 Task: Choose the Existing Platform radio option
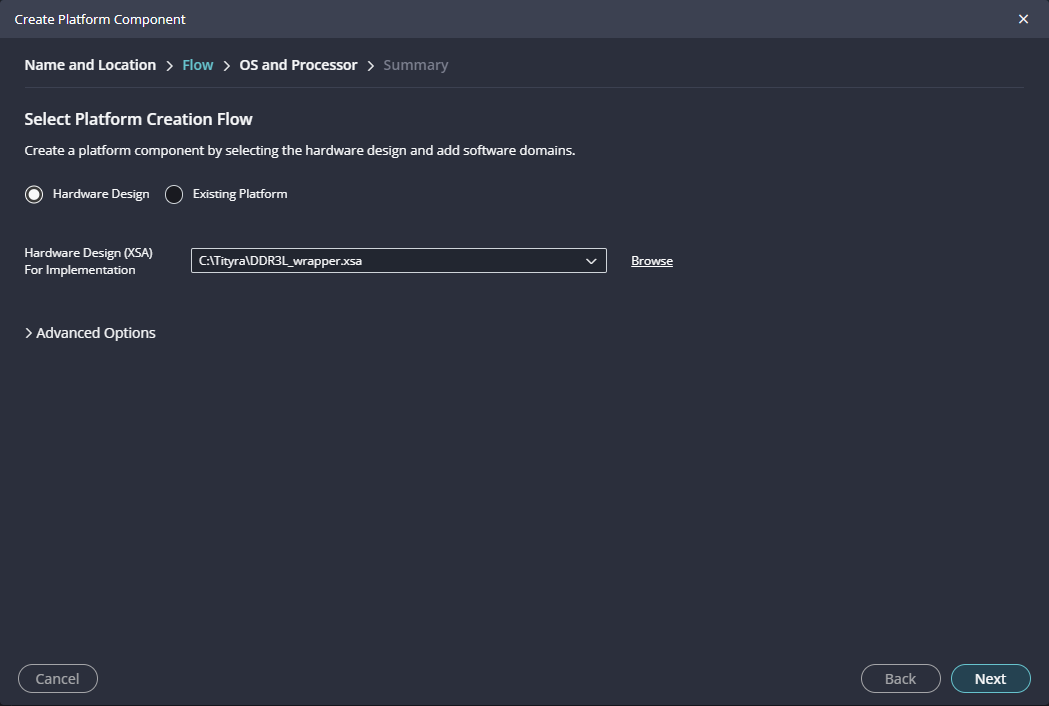(174, 194)
